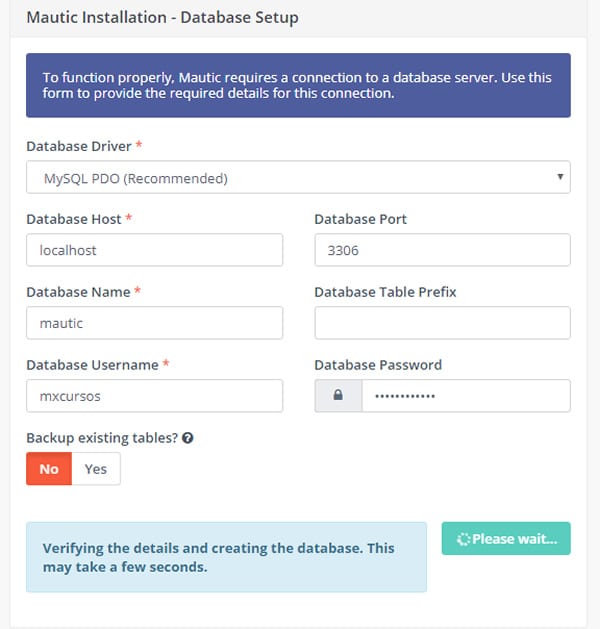
Task: Click the Database Host label
Action: pos(74,219)
